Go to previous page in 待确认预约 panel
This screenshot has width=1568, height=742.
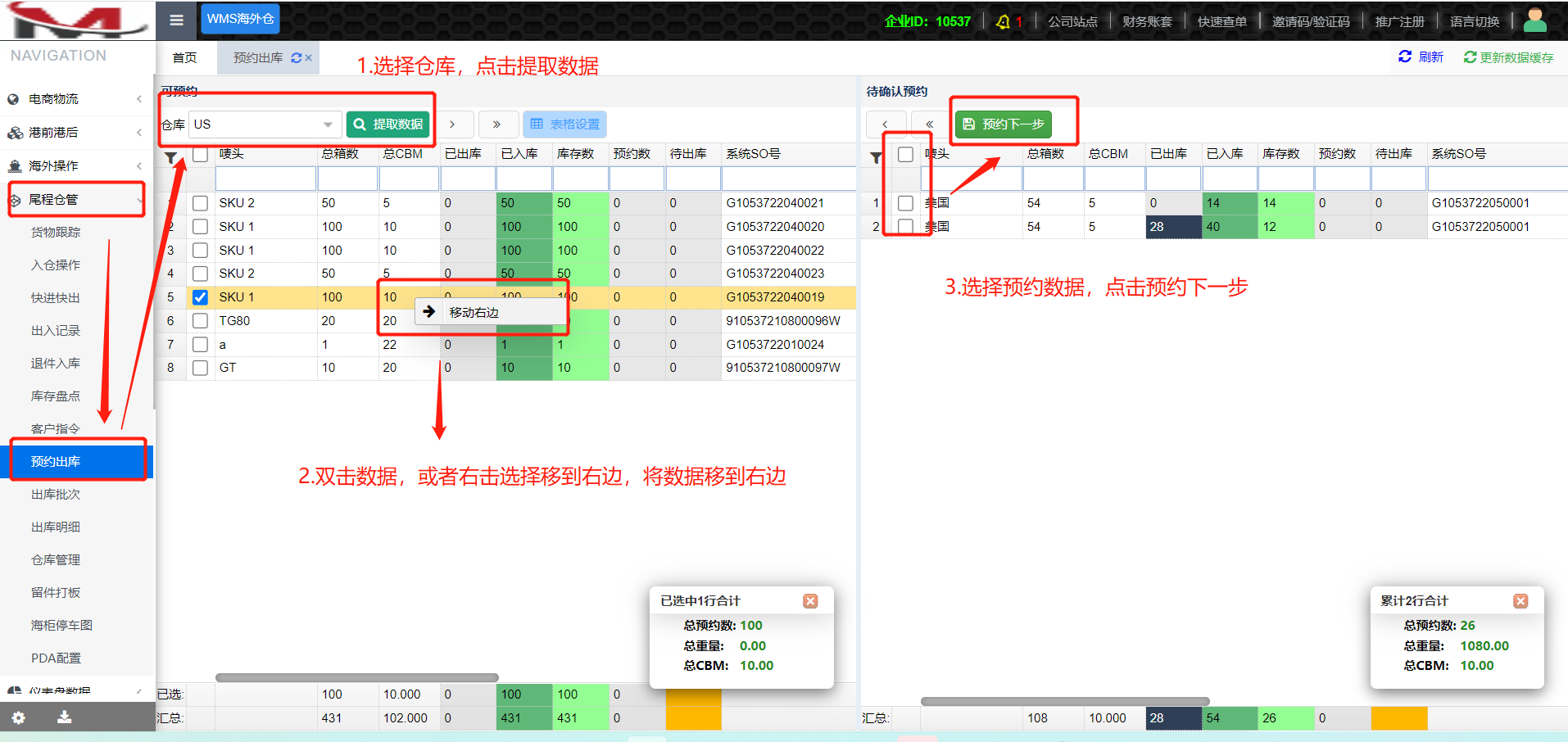[x=886, y=124]
